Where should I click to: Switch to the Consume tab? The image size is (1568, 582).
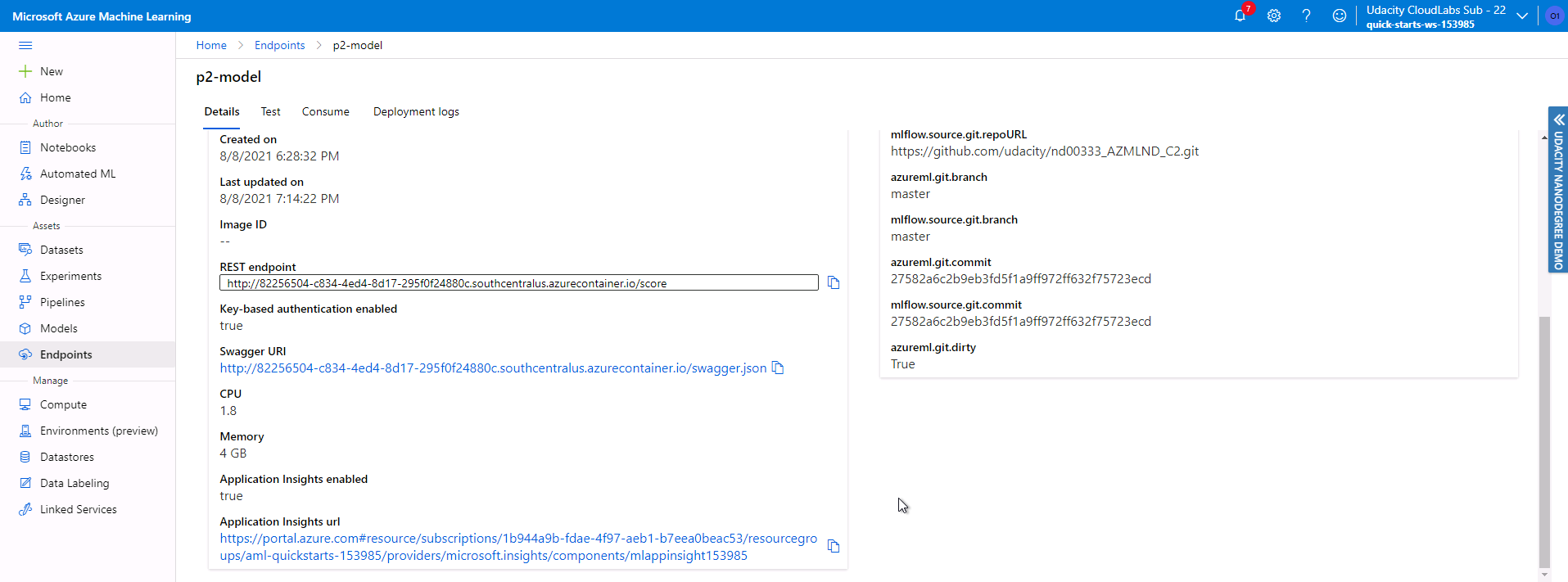326,112
